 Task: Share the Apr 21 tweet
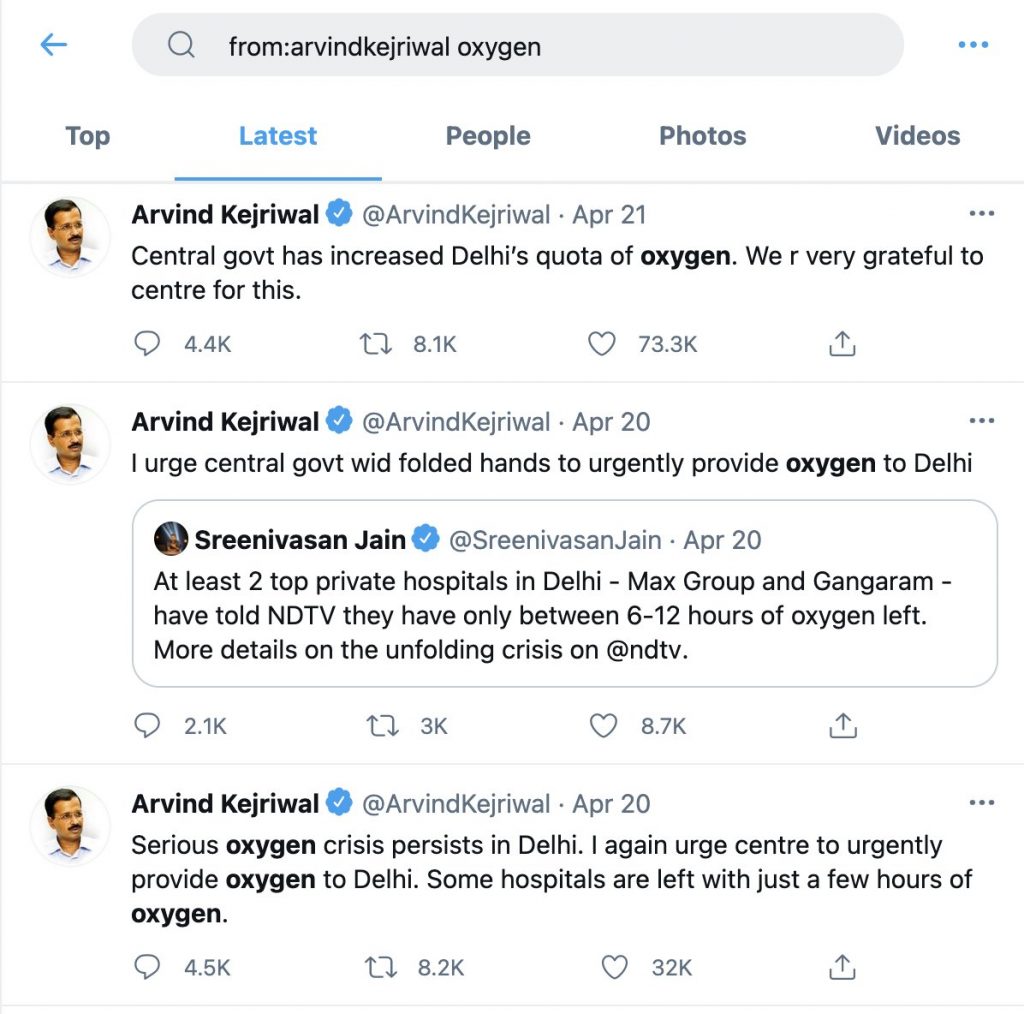point(842,344)
